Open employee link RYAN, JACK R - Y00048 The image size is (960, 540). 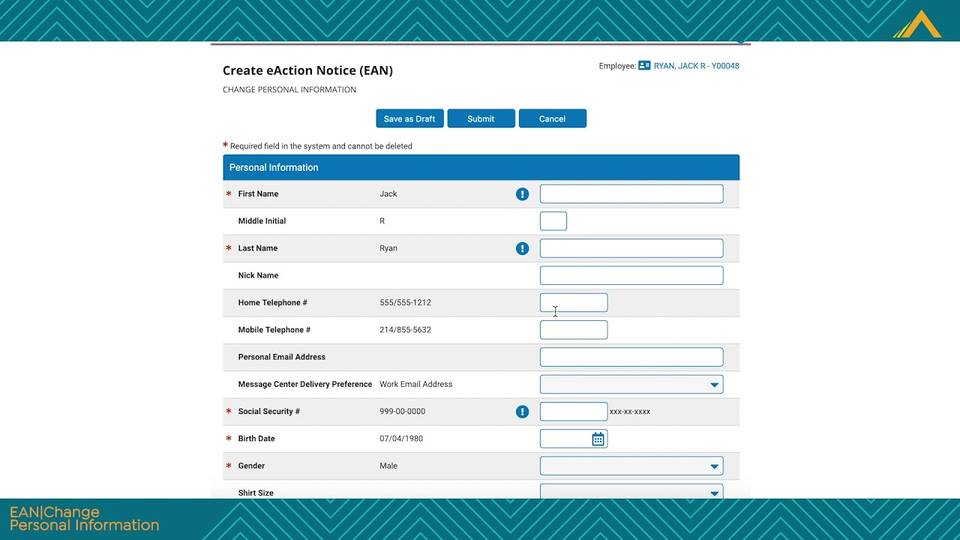pyautogui.click(x=696, y=66)
